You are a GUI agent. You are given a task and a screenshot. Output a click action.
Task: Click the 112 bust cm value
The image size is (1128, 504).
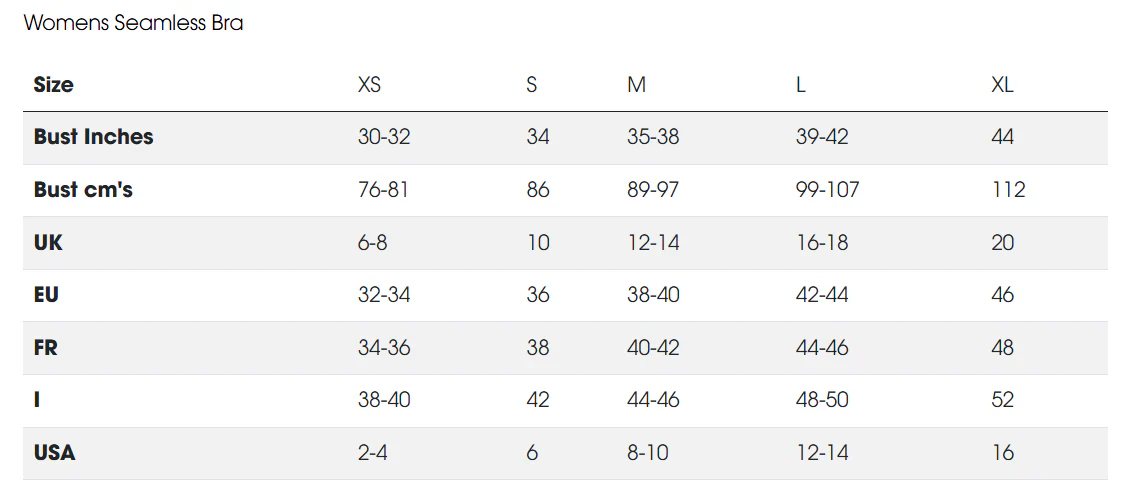(x=1008, y=190)
